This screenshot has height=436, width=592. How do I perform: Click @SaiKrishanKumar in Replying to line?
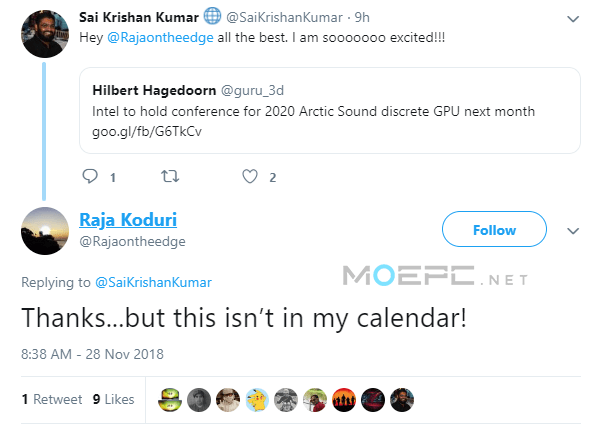(153, 282)
